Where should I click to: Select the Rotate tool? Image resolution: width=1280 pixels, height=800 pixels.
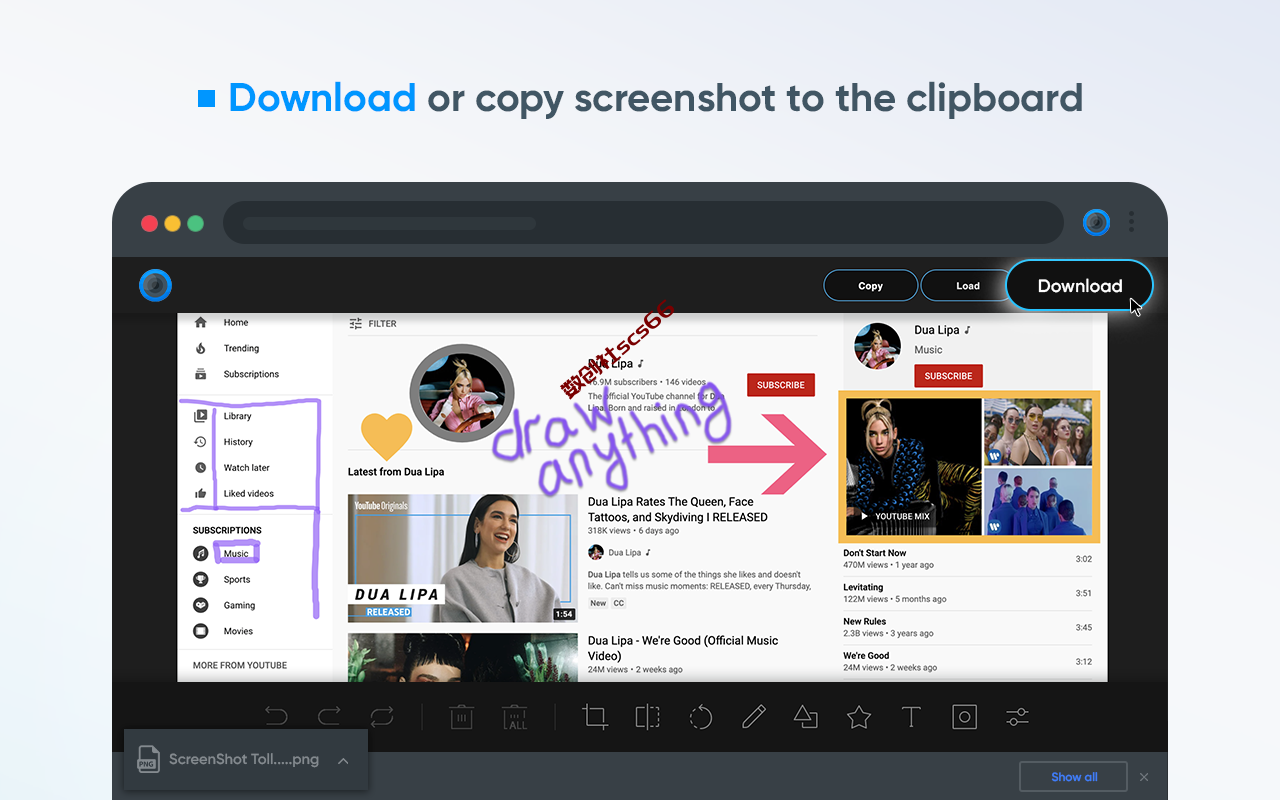[701, 717]
